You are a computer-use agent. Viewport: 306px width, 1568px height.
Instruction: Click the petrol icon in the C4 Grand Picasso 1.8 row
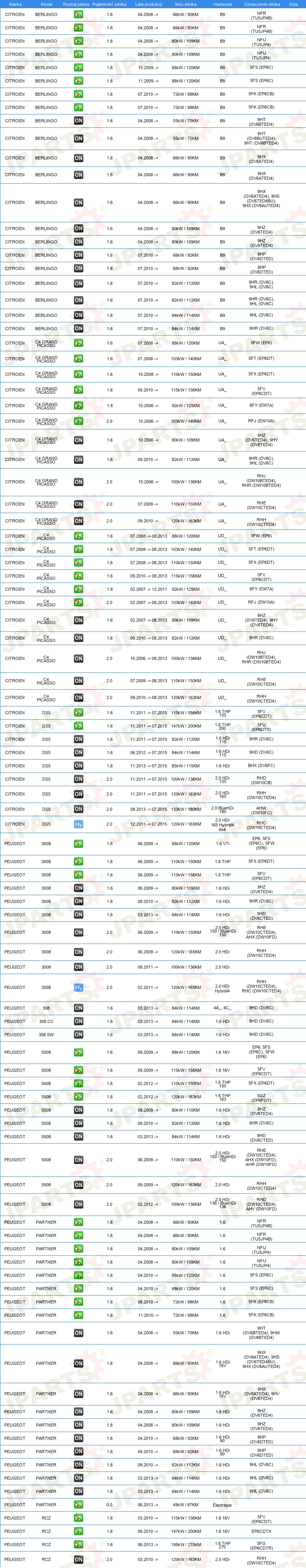click(x=79, y=406)
